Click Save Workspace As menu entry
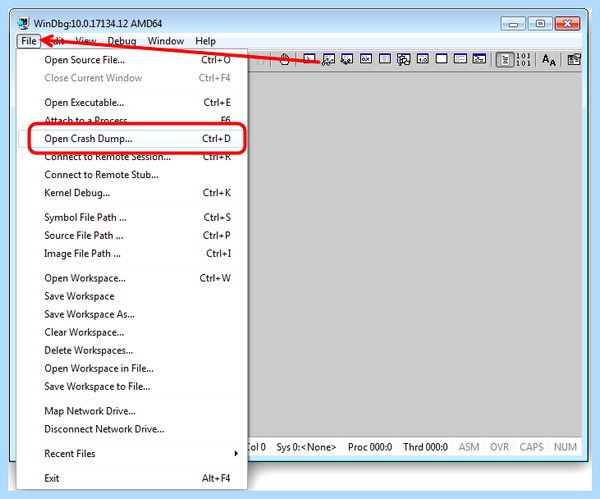The image size is (600, 499). [x=132, y=314]
